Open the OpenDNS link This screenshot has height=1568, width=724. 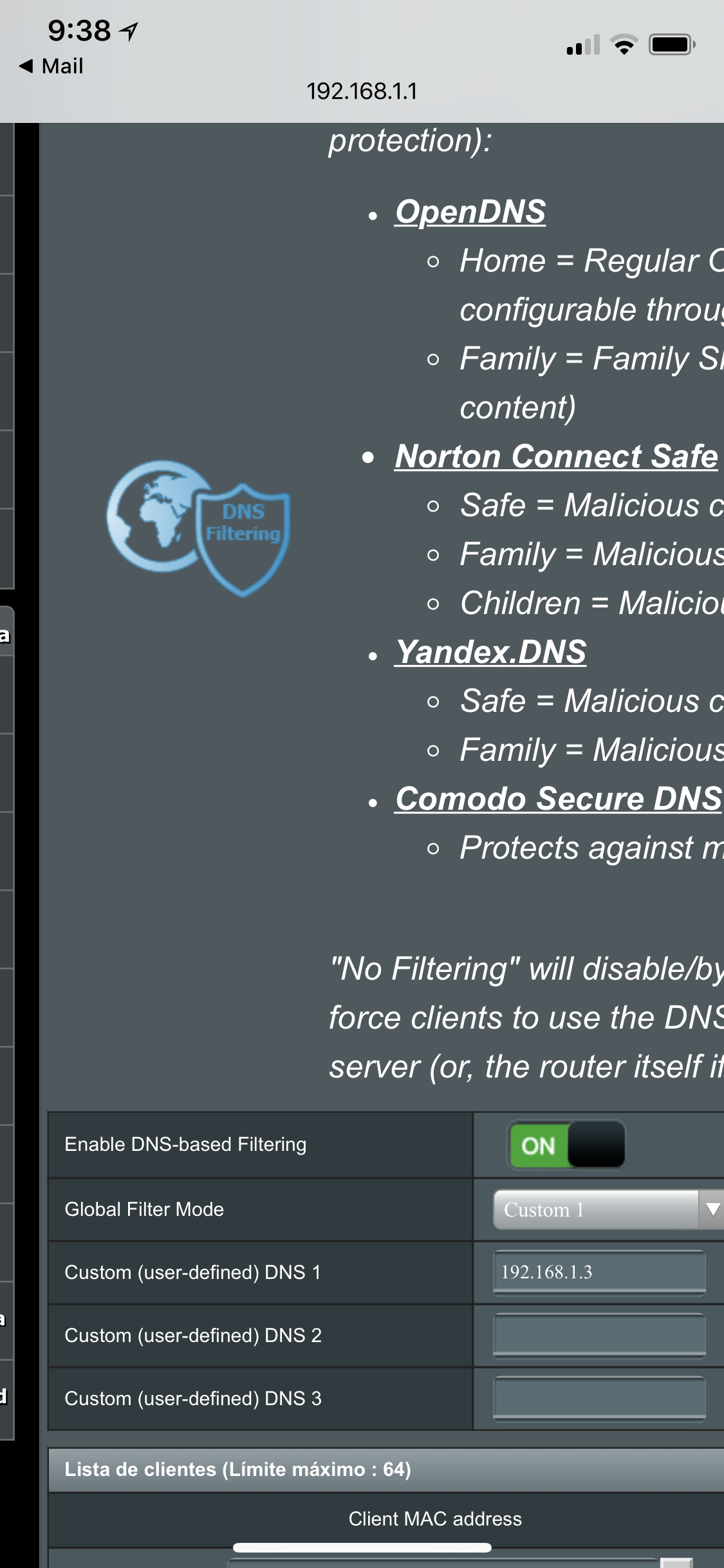[x=470, y=212]
